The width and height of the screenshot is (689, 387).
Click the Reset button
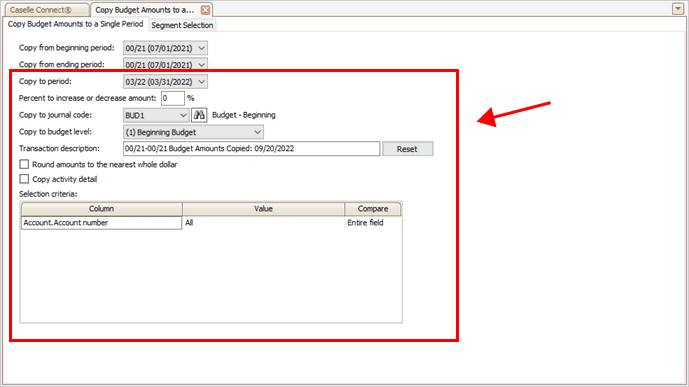(407, 149)
